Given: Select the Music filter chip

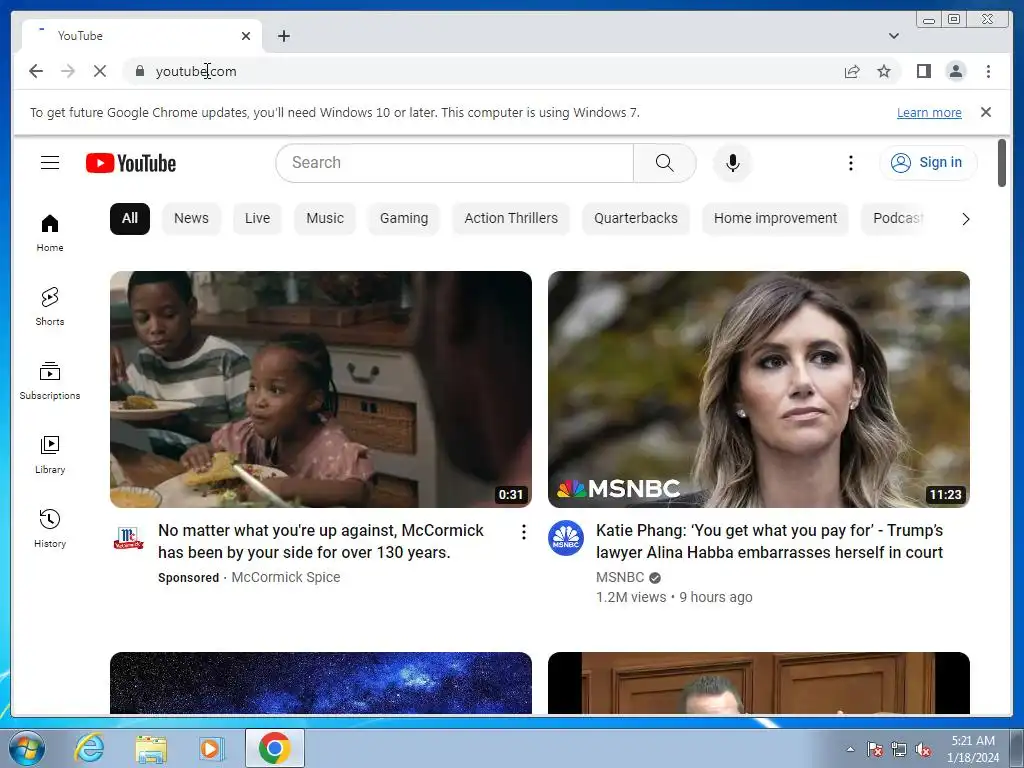Looking at the screenshot, I should coord(325,219).
